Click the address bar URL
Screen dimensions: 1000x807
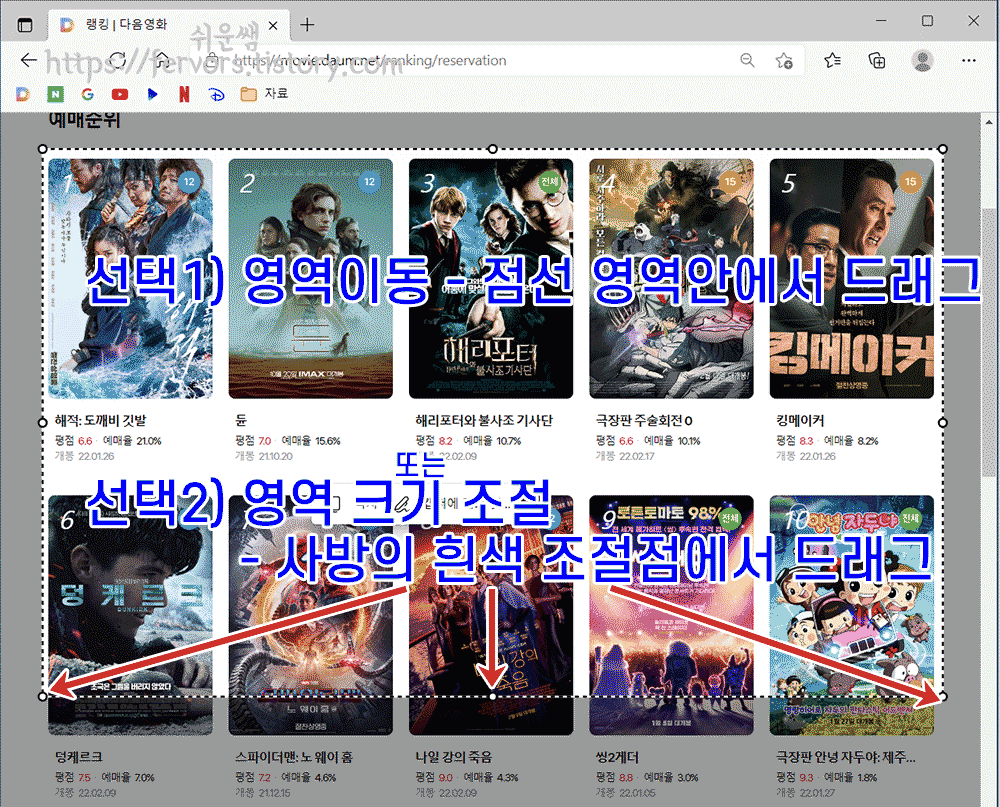(370, 61)
